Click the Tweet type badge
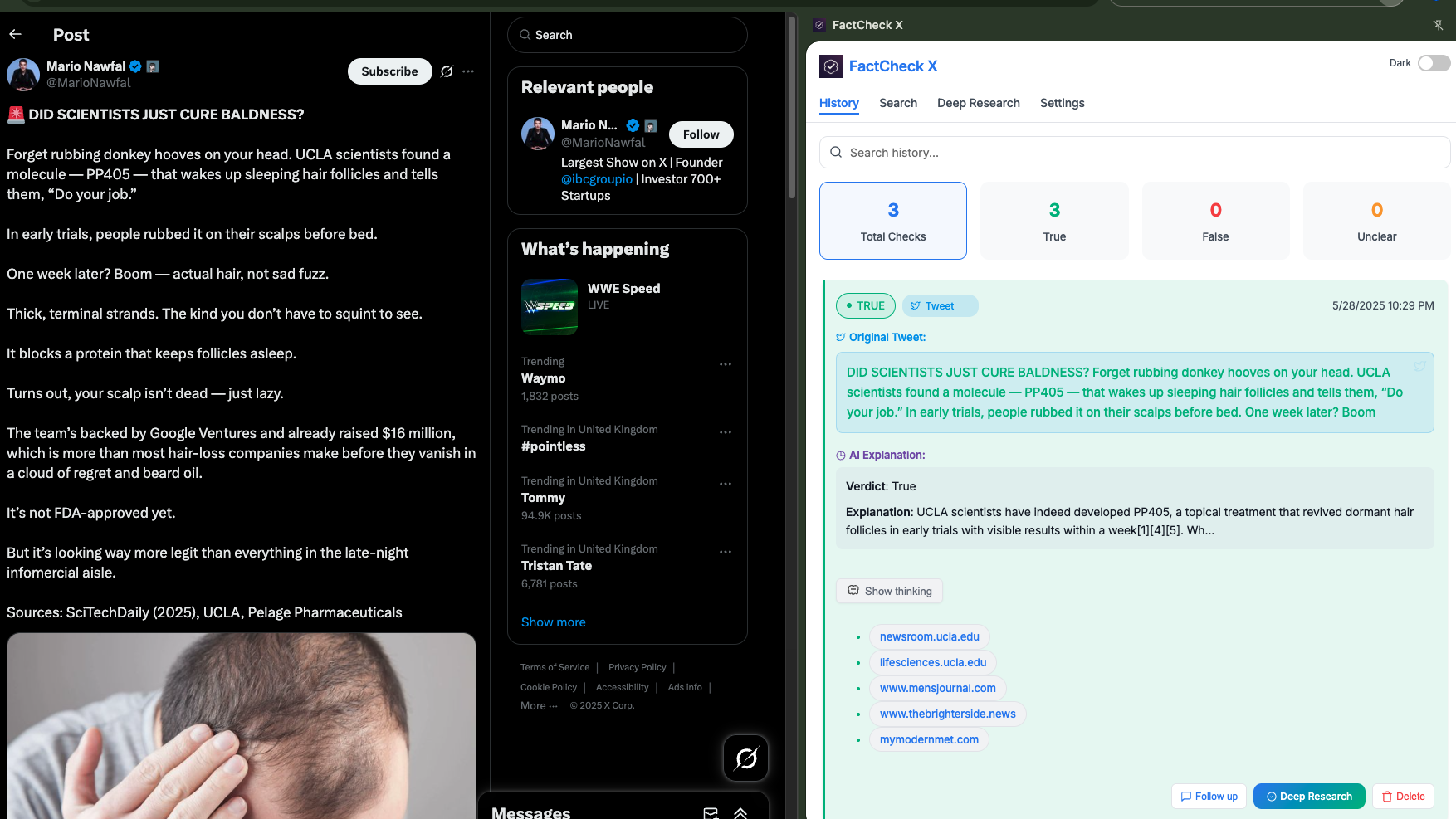The width and height of the screenshot is (1456, 819). [940, 305]
